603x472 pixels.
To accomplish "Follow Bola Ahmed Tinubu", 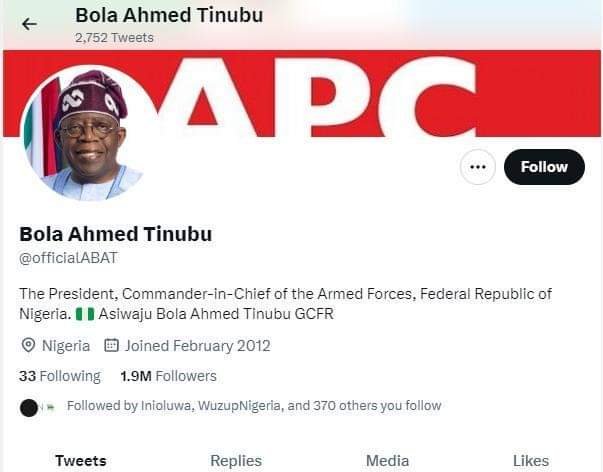I will [x=543, y=167].
